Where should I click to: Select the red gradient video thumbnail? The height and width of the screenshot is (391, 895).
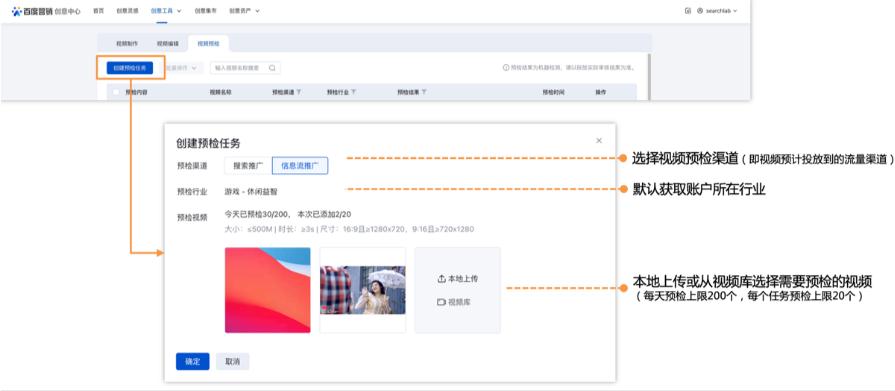point(268,290)
